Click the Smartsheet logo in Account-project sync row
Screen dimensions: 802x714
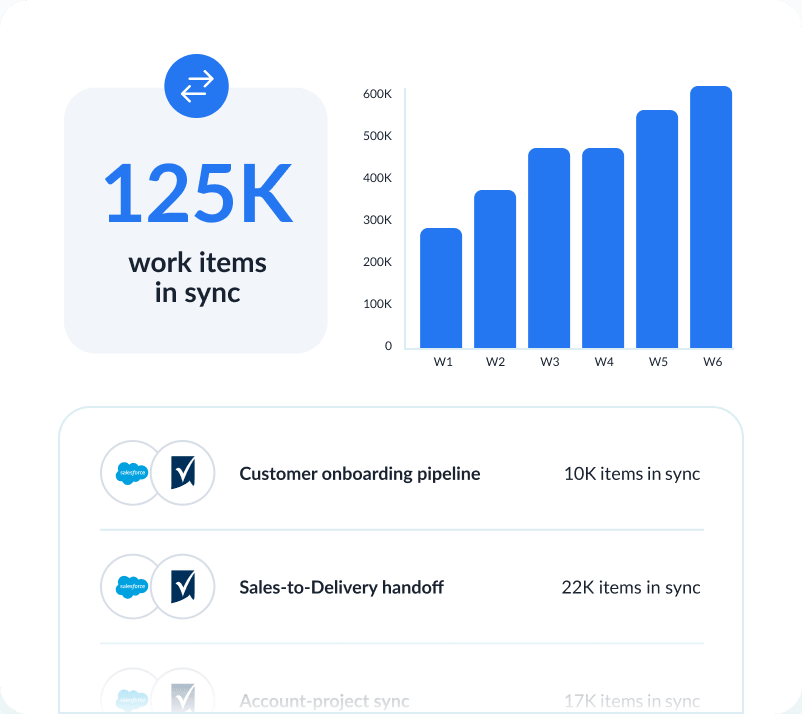click(x=183, y=696)
